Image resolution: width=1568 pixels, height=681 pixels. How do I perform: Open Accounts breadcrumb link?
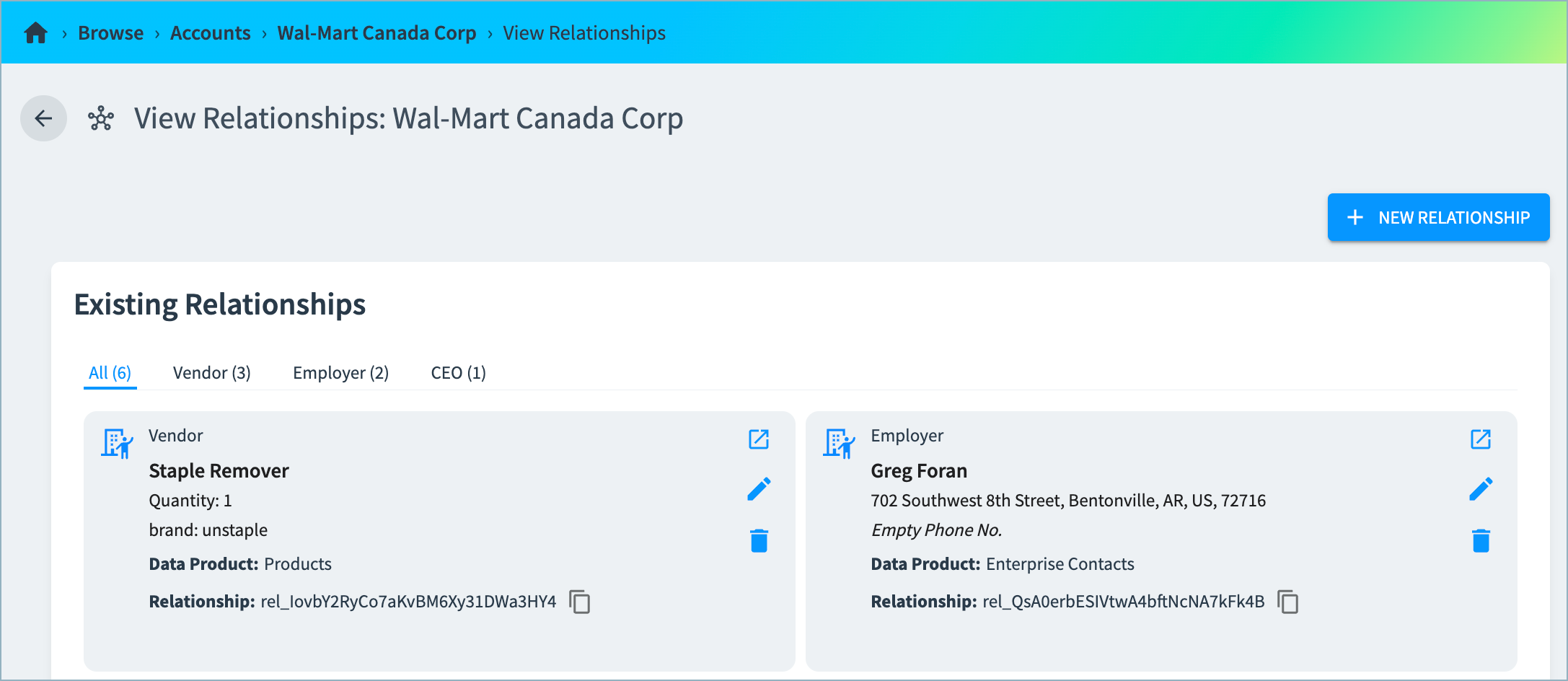[210, 33]
